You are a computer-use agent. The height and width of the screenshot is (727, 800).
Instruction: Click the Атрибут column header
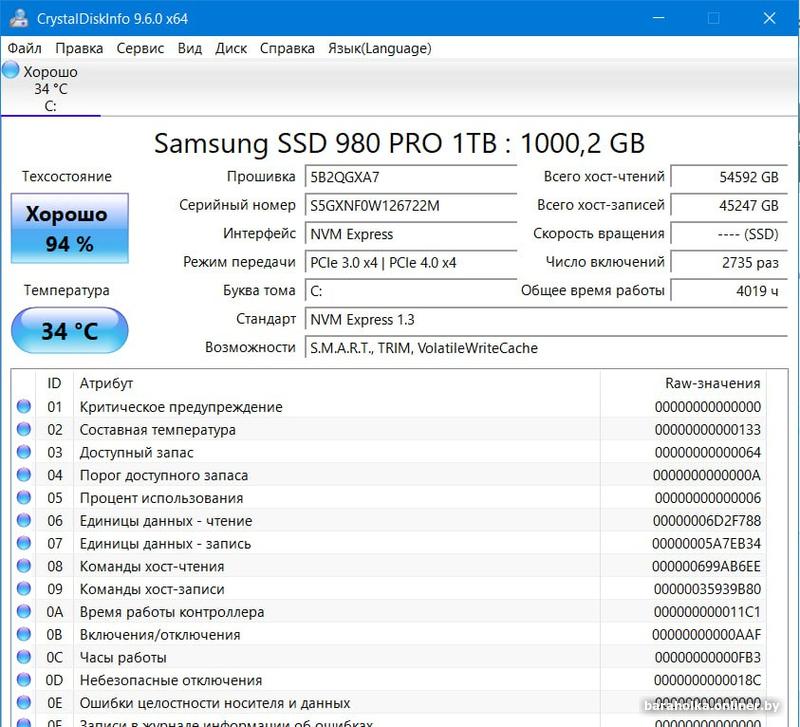coord(337,383)
